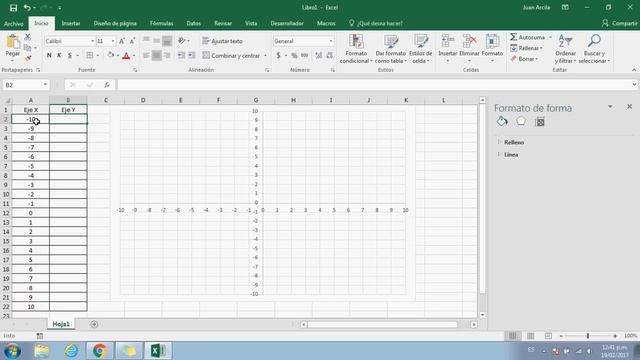Image resolution: width=640 pixels, height=360 pixels.
Task: Click the thousands separator 000 icon
Action: pos(304,55)
